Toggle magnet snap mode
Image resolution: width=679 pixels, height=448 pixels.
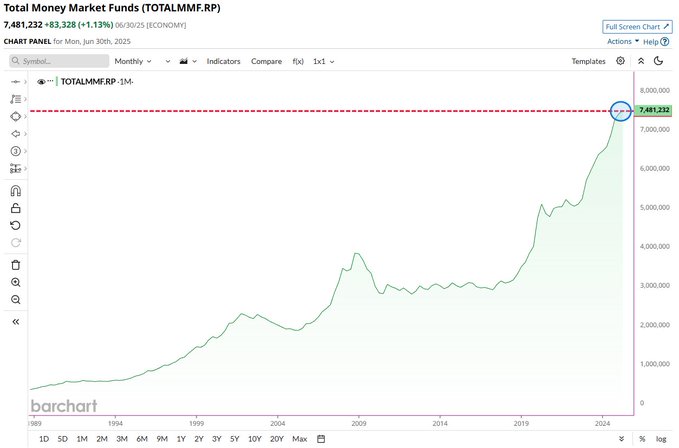[x=16, y=191]
